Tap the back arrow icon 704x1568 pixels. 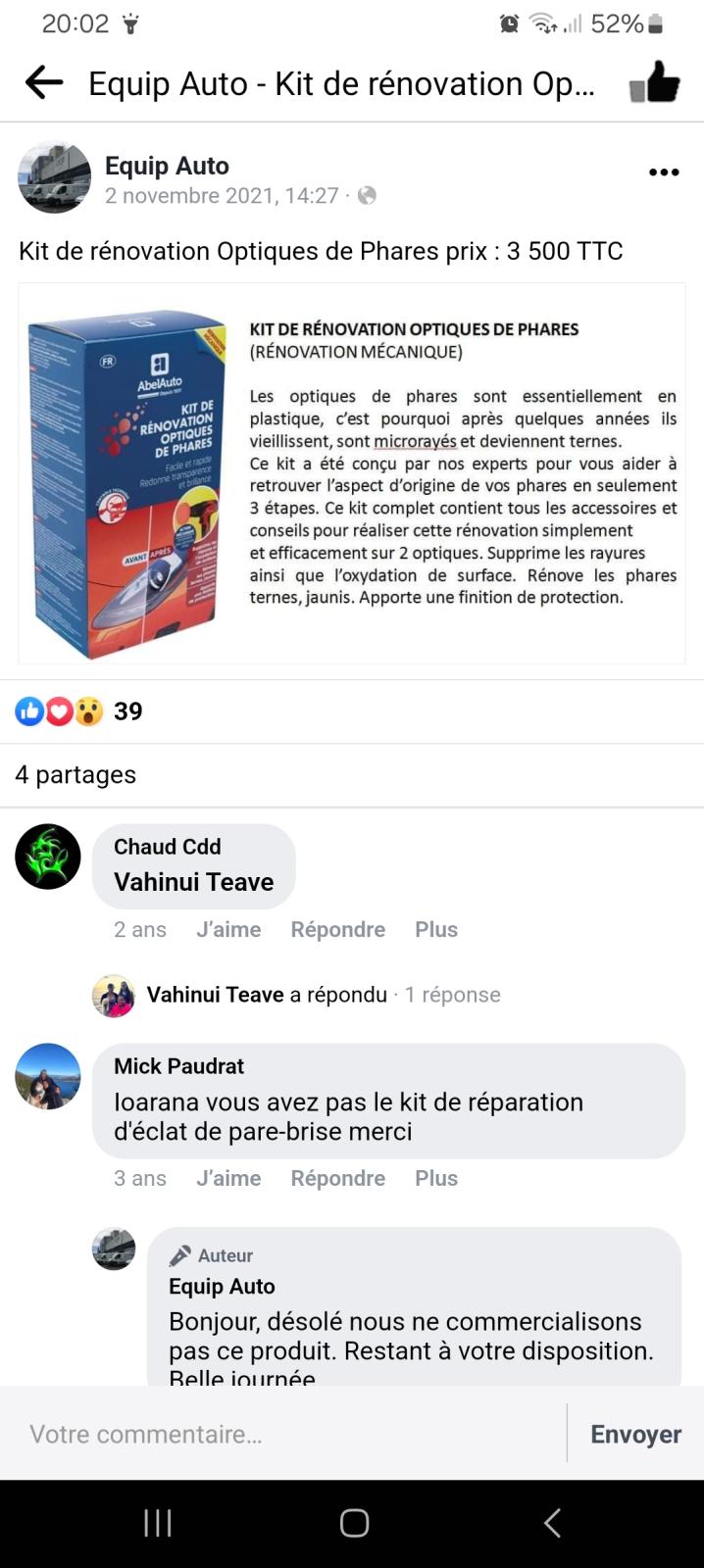pos(44,83)
